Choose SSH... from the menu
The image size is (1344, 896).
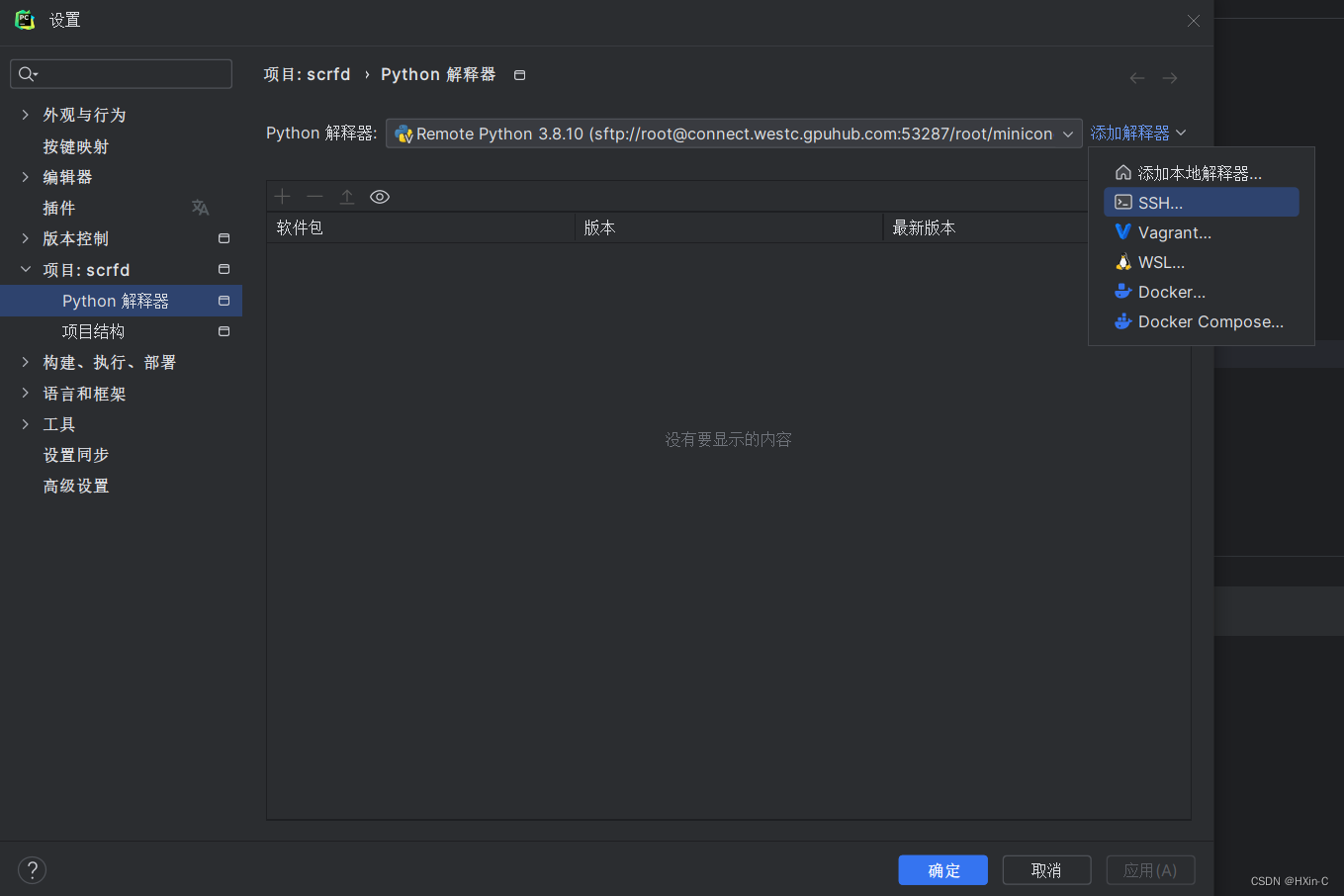(1201, 203)
